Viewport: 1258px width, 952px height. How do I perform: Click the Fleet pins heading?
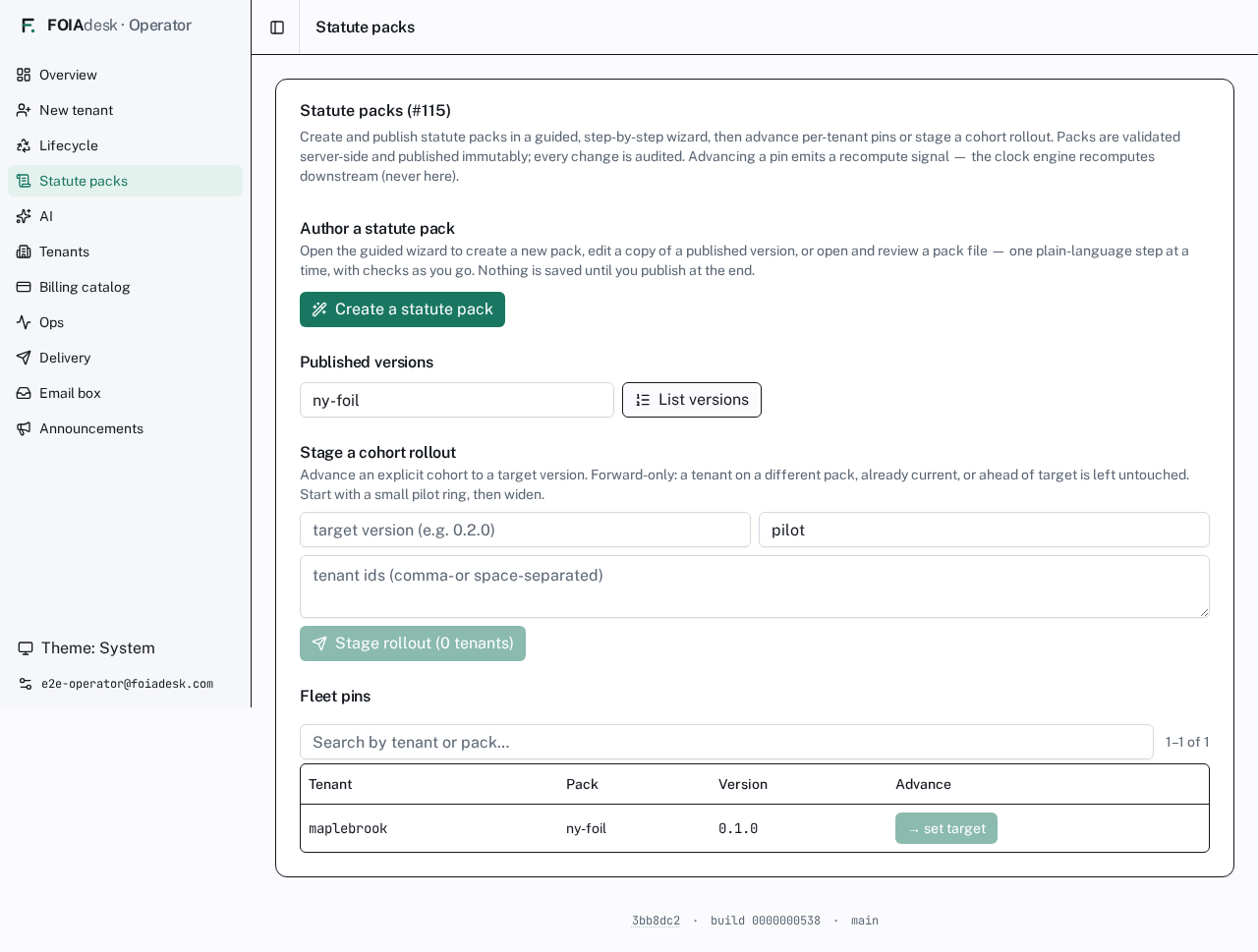335,696
